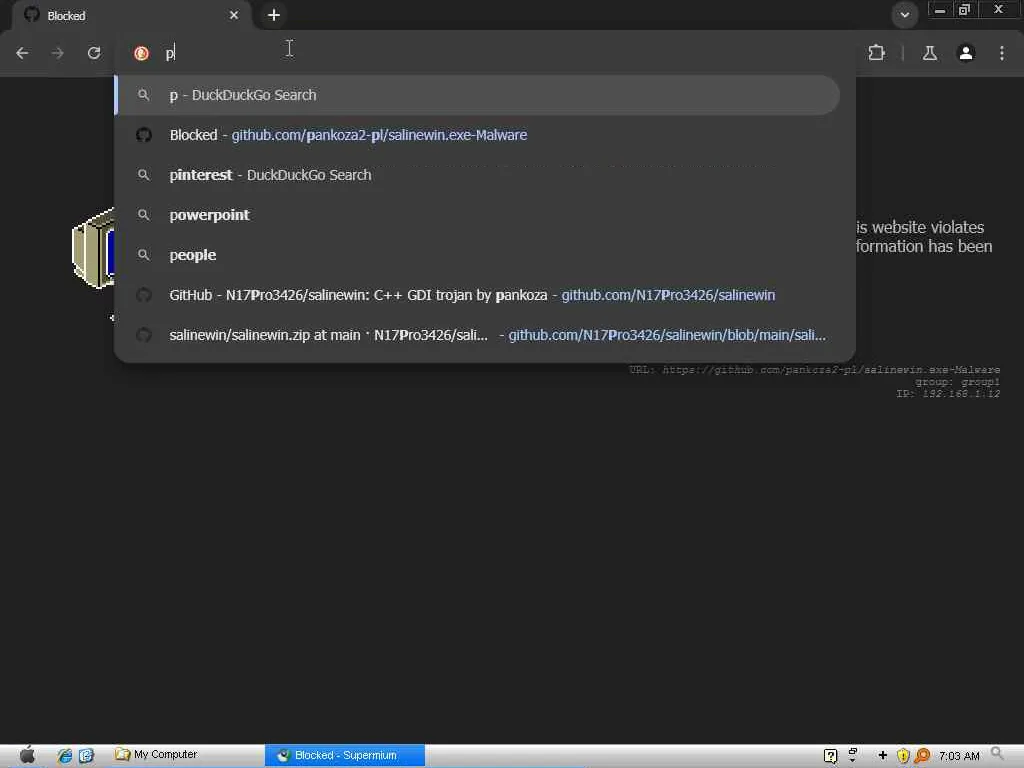Click the 7:03 AM system clock

(959, 756)
